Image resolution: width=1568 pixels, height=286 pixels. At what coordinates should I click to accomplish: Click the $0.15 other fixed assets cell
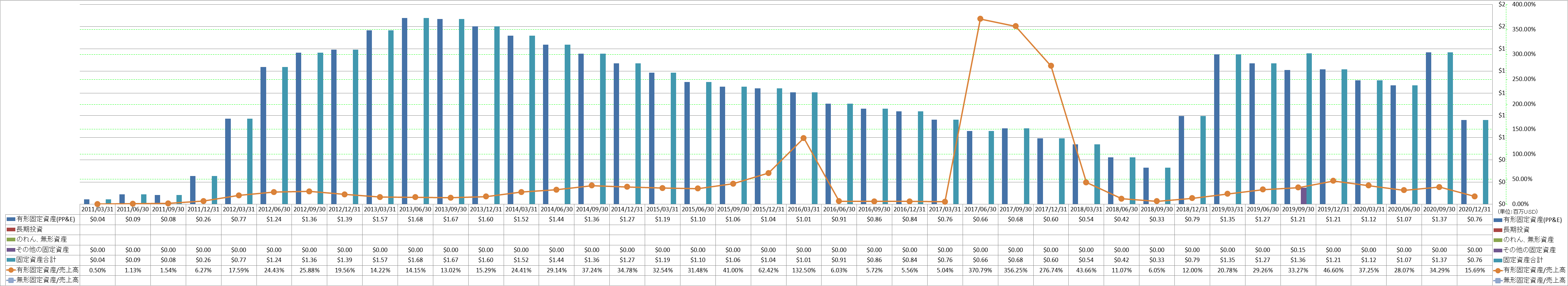1298,250
